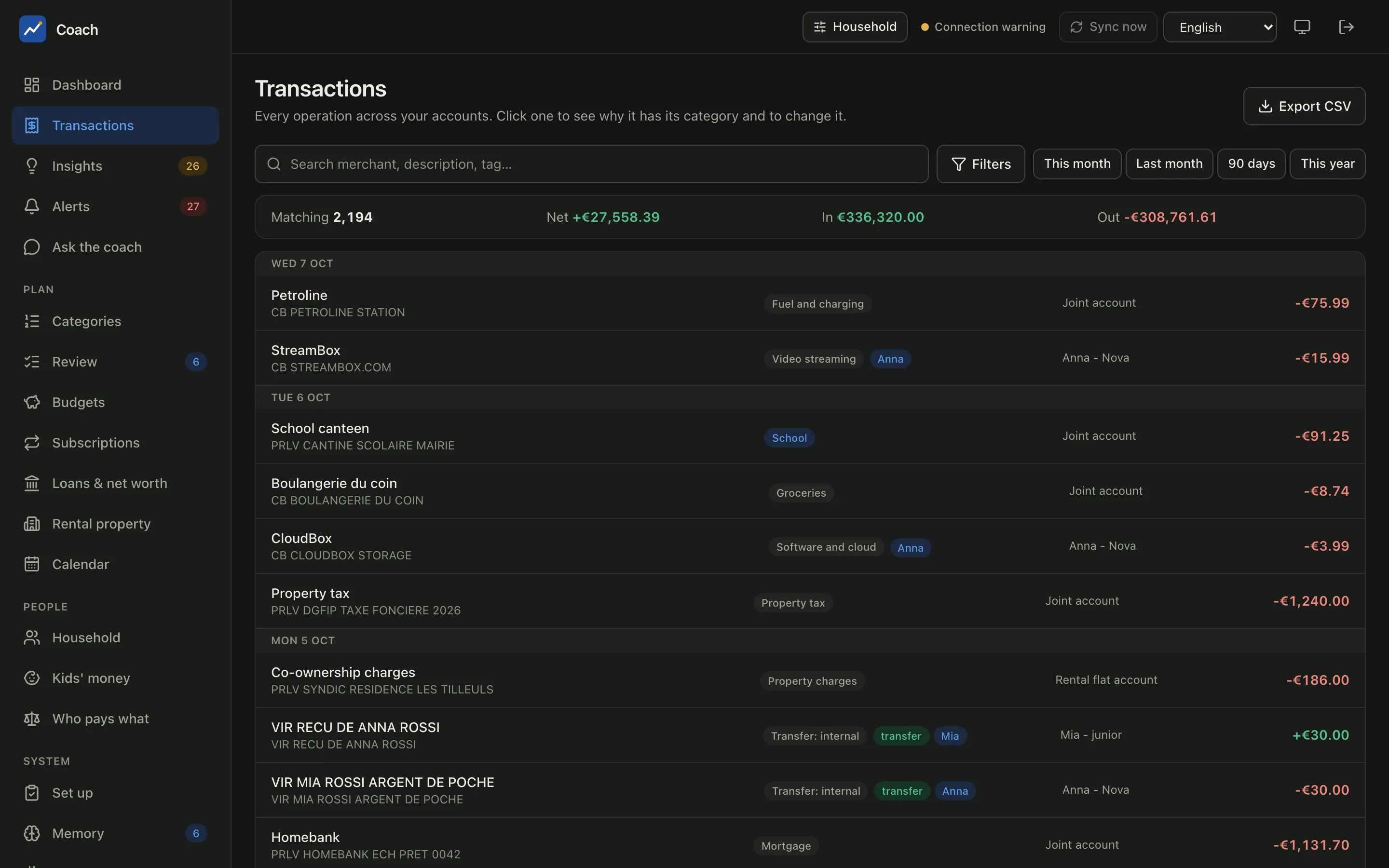Go to the Categories page

115,321
